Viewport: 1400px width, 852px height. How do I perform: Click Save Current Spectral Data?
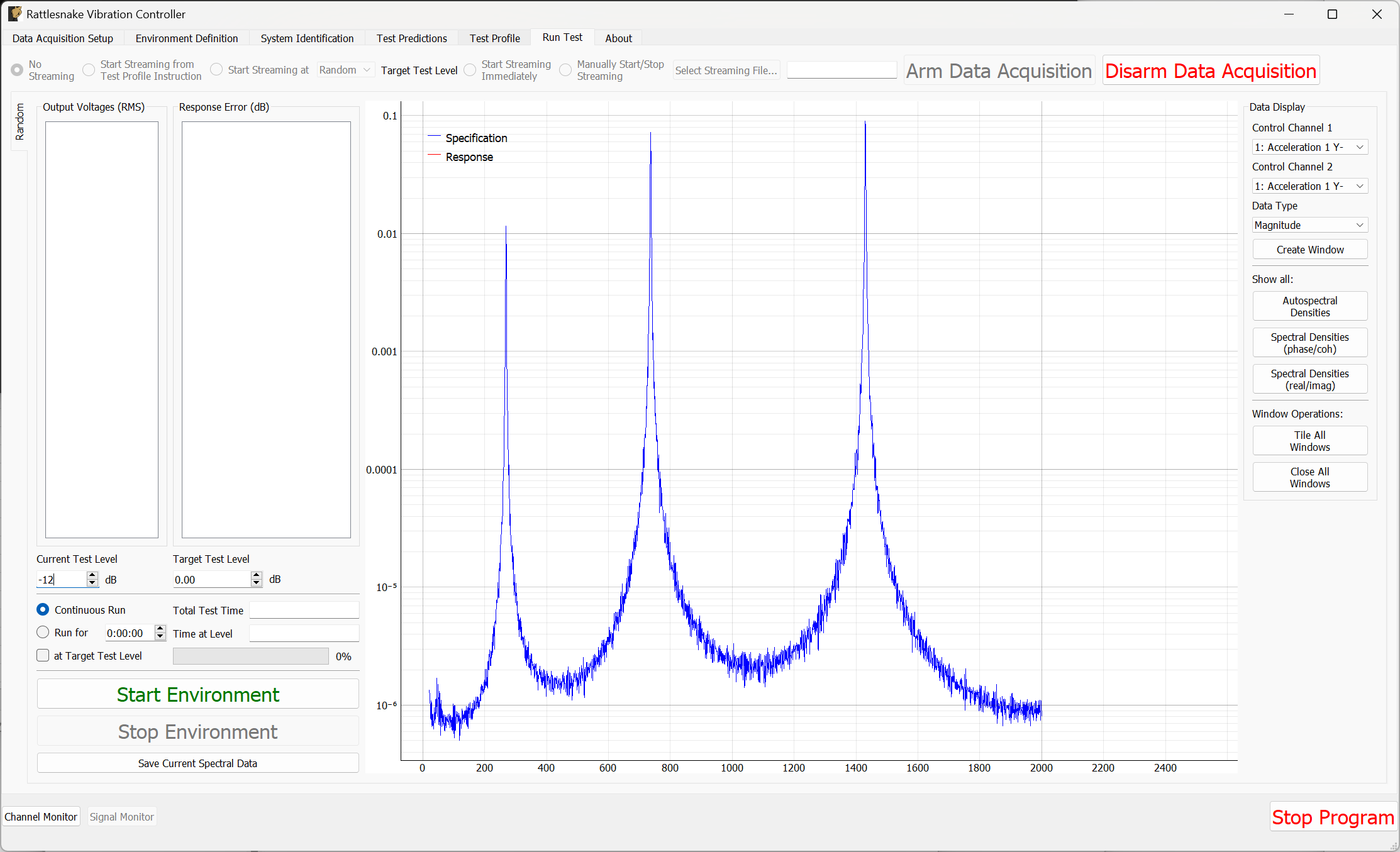pos(197,763)
